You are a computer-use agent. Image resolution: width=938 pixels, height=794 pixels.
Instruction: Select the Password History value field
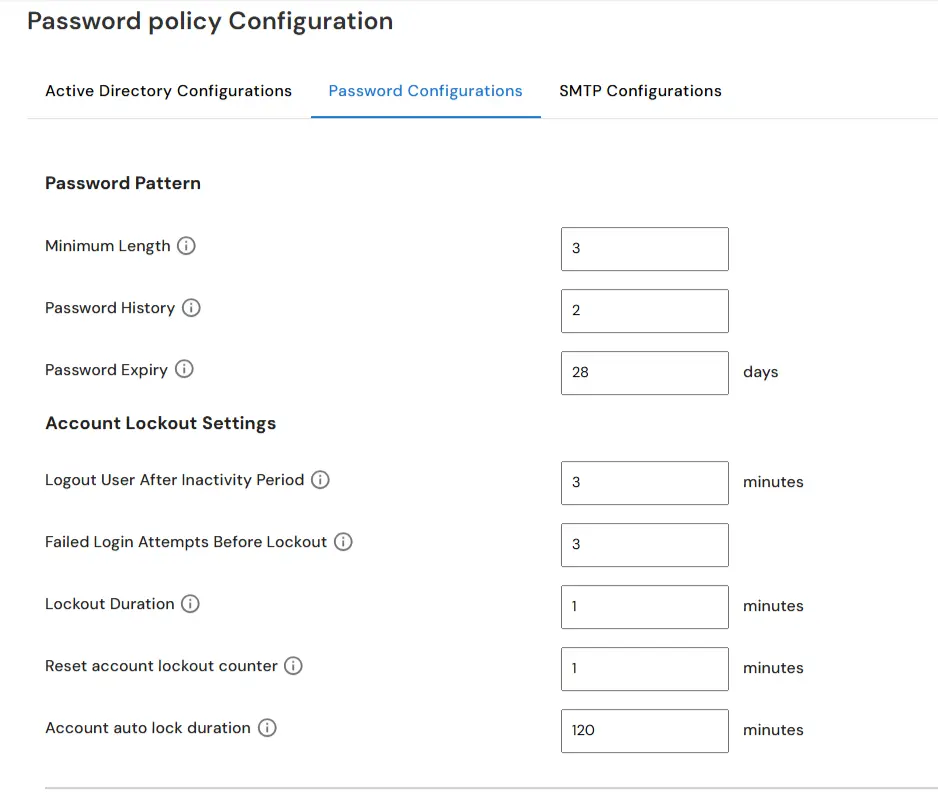coord(644,311)
